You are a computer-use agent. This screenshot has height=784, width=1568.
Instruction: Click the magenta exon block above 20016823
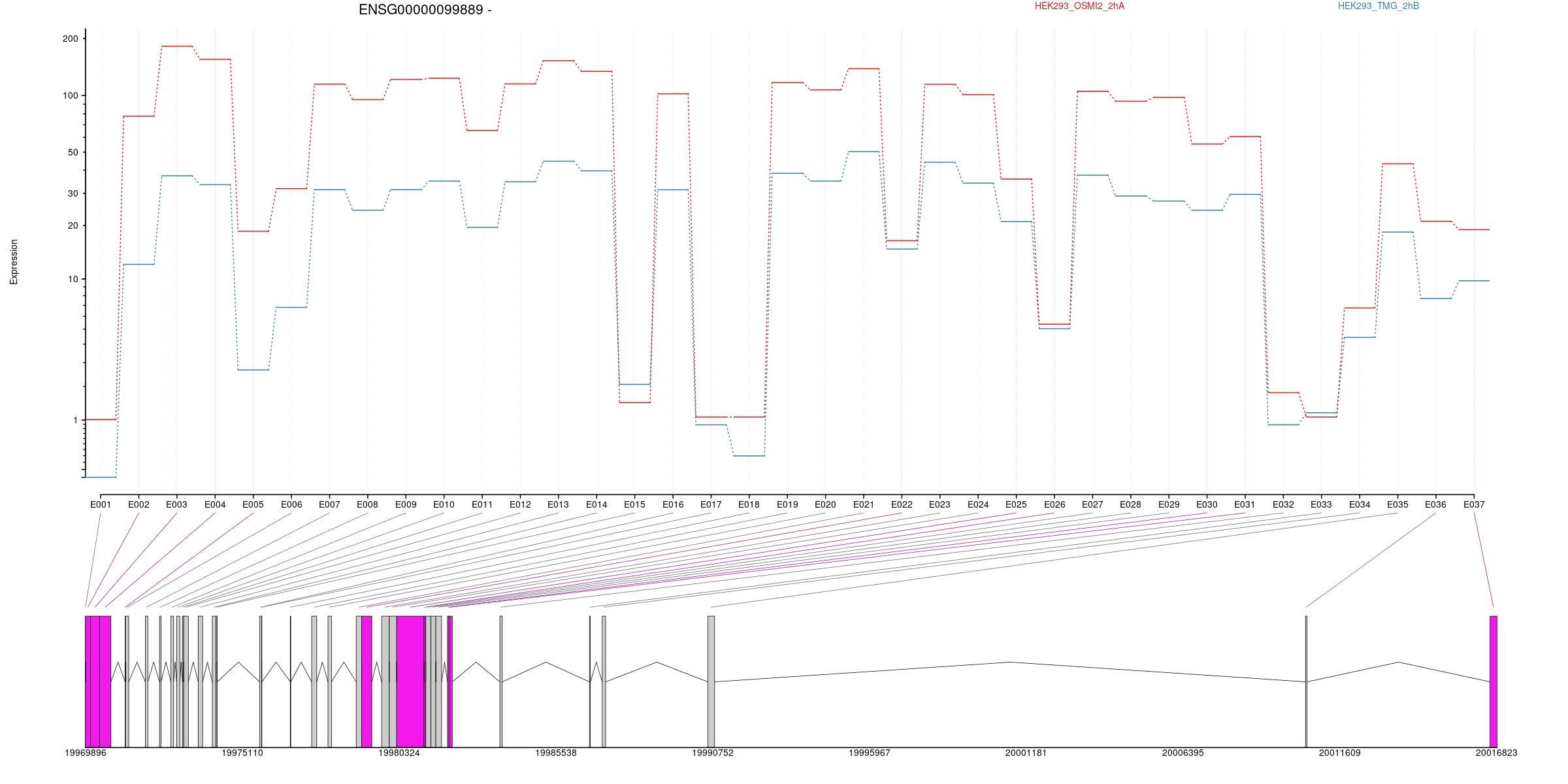pyautogui.click(x=1494, y=681)
